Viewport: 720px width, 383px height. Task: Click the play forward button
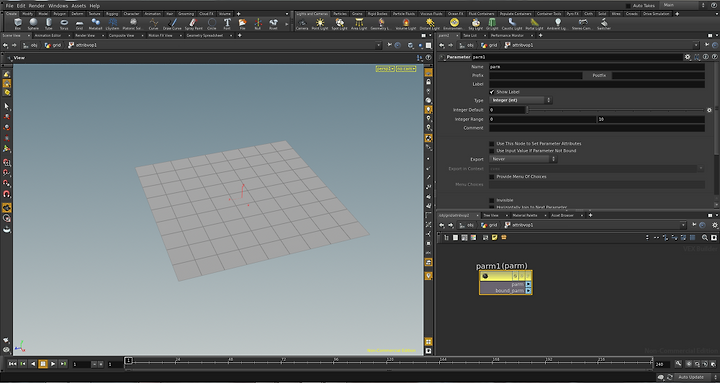53,364
